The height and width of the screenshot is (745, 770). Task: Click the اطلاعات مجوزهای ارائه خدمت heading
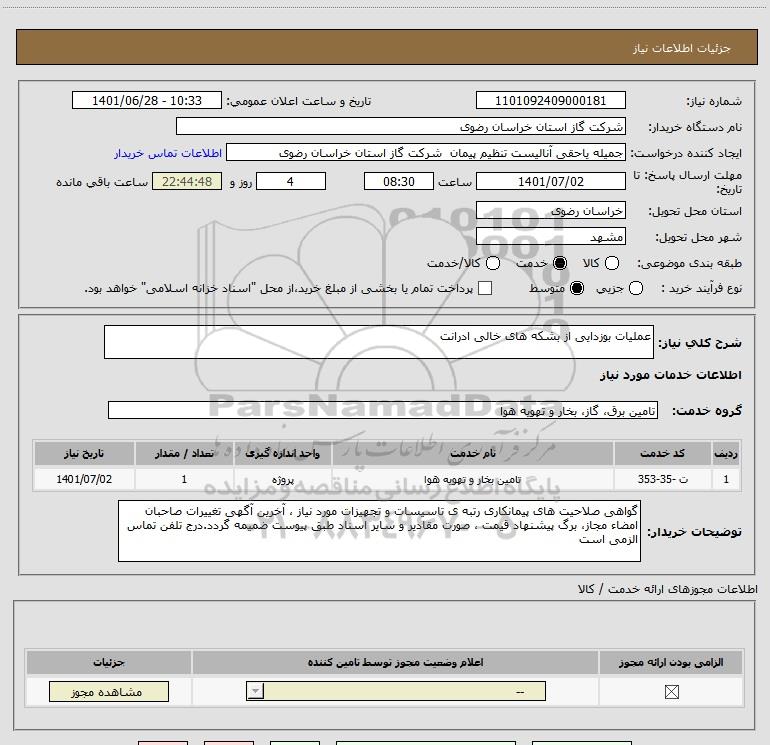coord(667,589)
